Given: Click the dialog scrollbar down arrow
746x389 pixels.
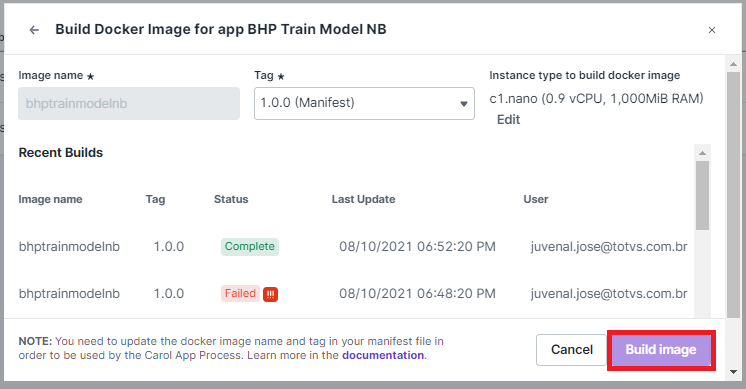Looking at the screenshot, I should coord(733,372).
